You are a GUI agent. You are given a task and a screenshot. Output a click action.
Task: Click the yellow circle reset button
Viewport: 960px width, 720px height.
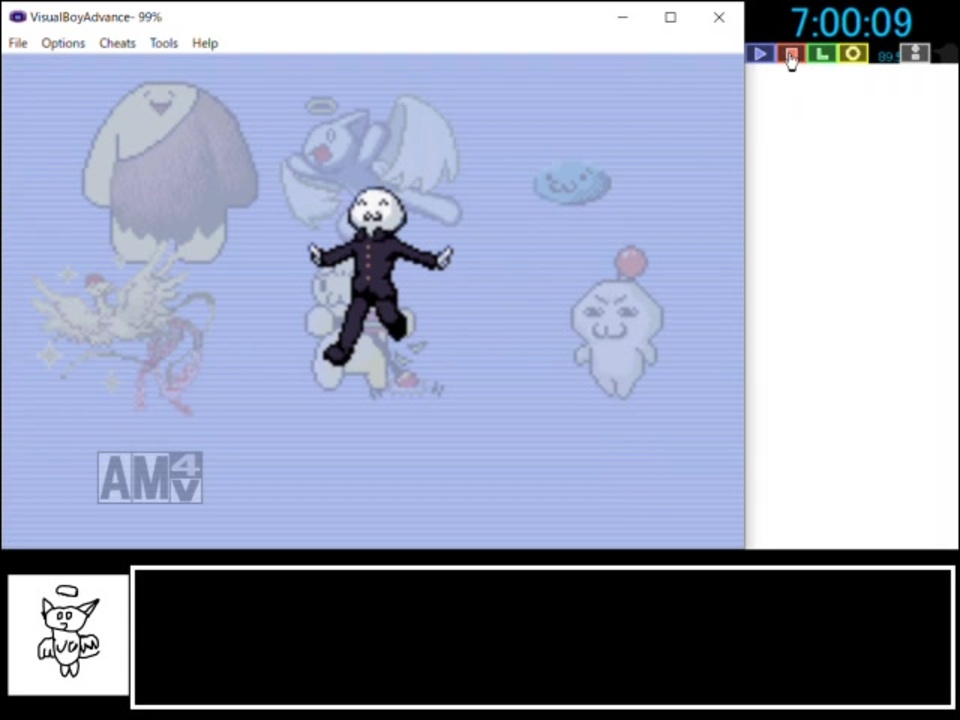pos(852,54)
